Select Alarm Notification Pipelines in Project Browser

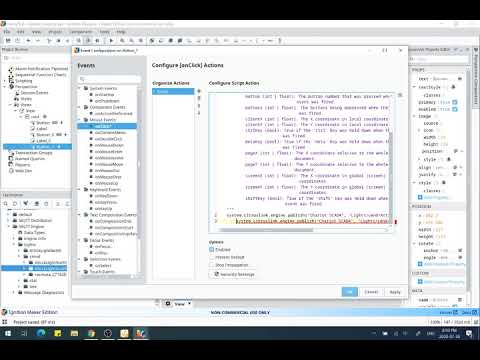point(41,68)
